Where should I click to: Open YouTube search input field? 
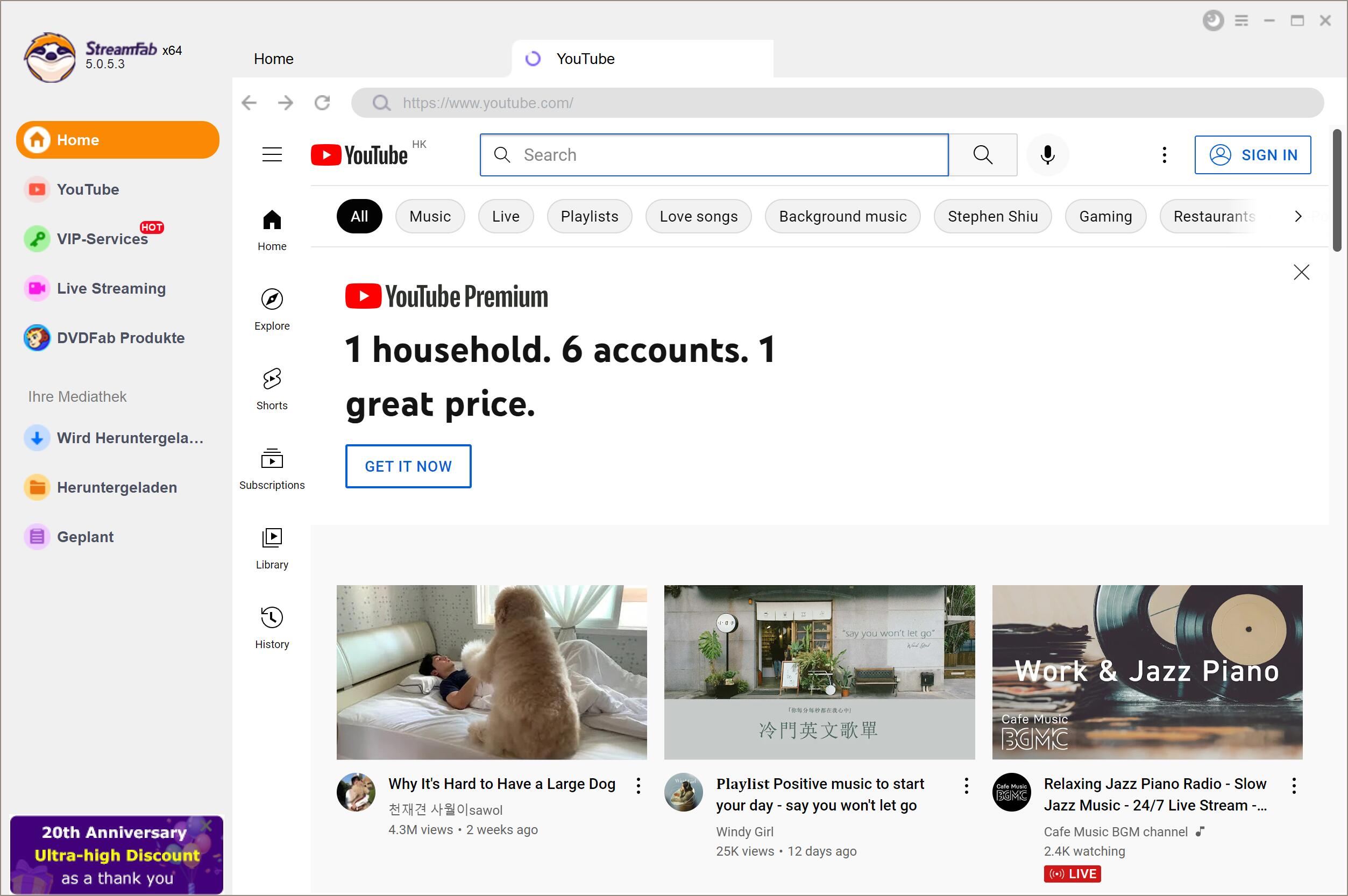point(714,155)
